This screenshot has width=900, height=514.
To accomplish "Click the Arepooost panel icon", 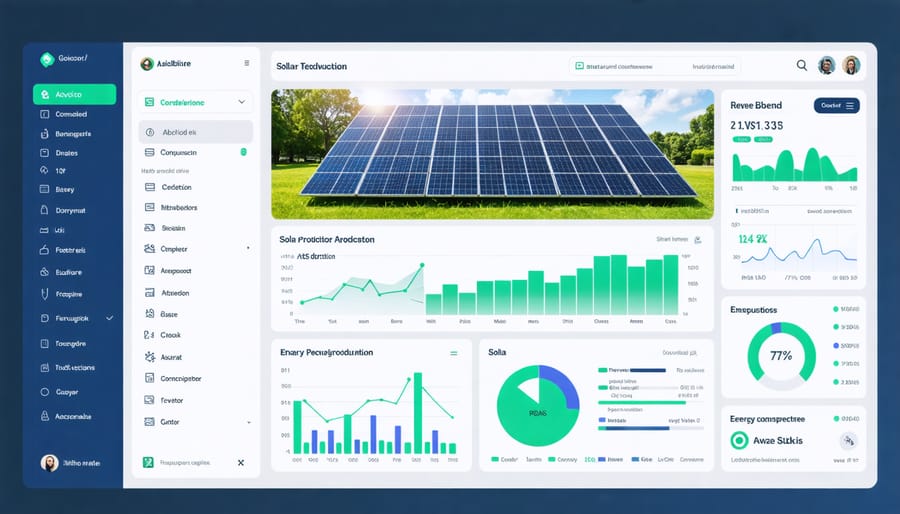I will tap(150, 270).
